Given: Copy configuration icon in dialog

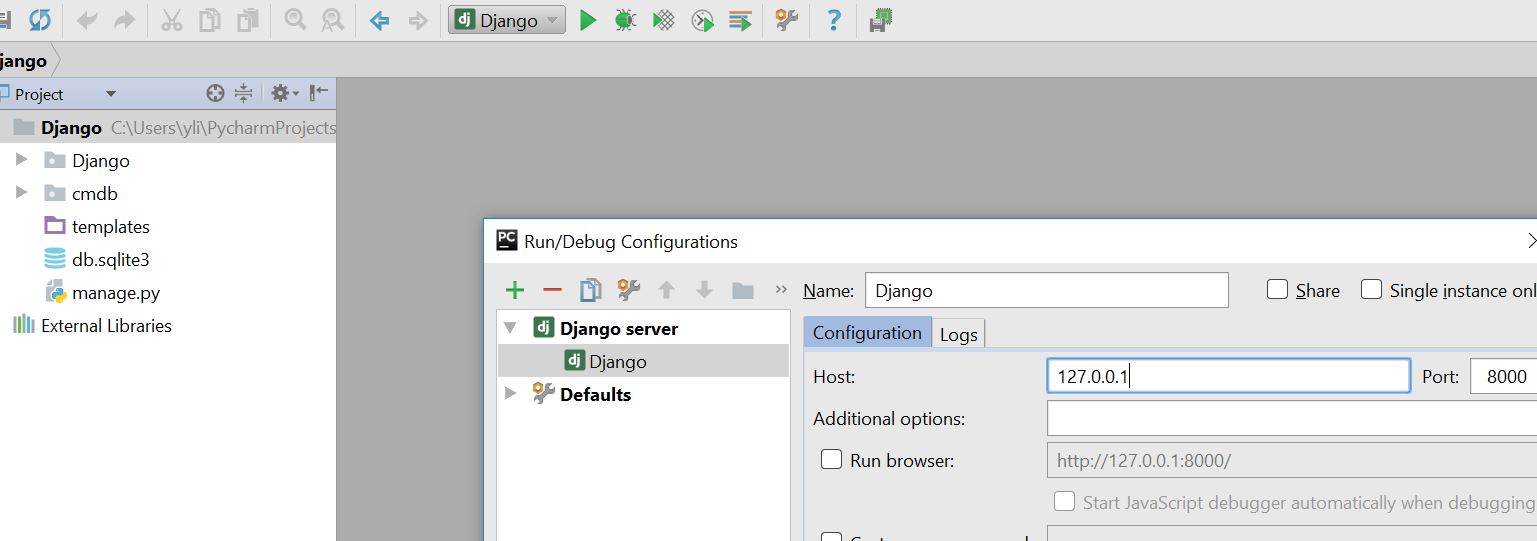Looking at the screenshot, I should point(591,291).
